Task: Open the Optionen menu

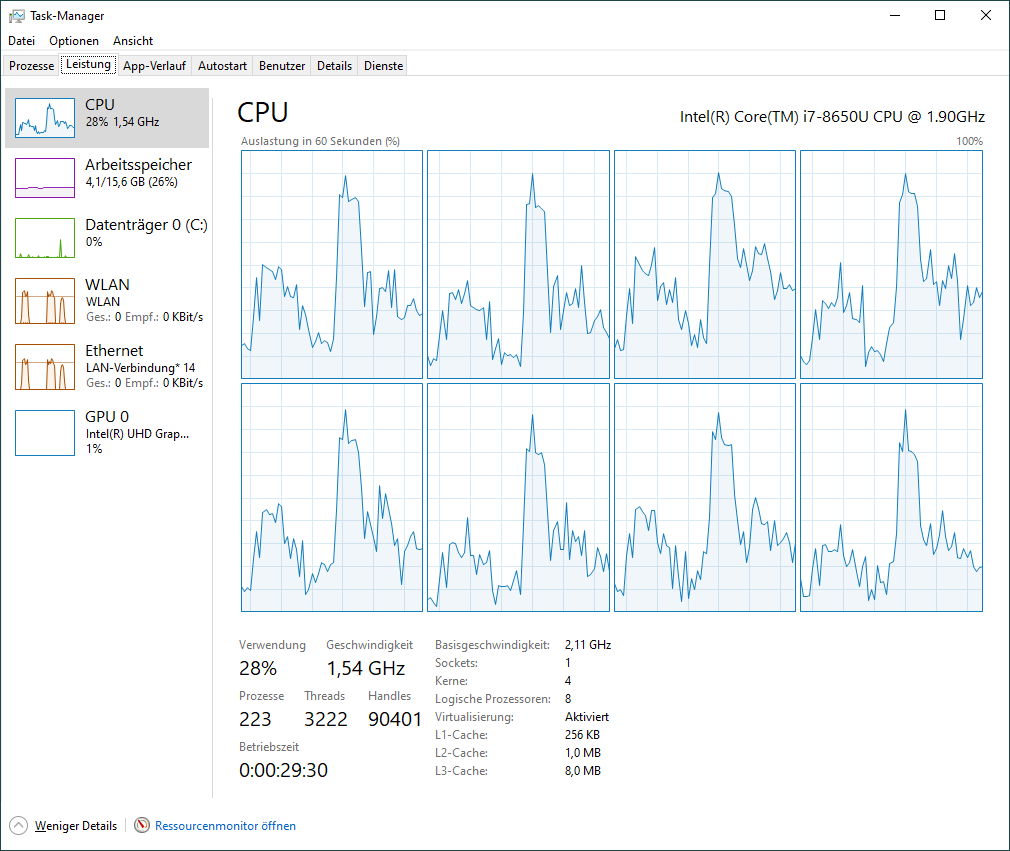Action: (74, 41)
